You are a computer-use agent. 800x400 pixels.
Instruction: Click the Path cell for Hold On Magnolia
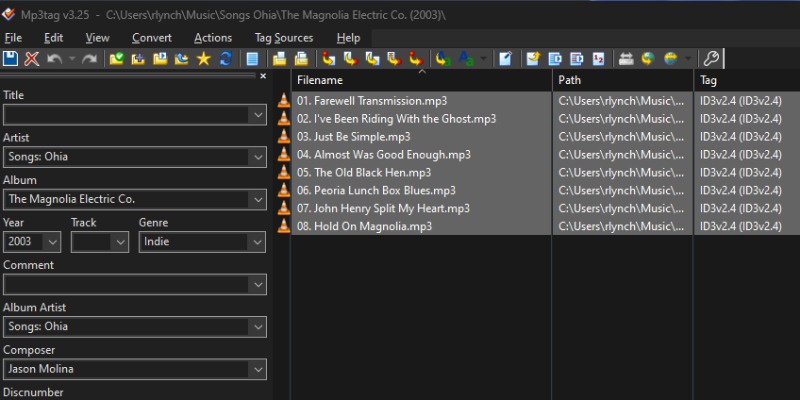(623, 226)
